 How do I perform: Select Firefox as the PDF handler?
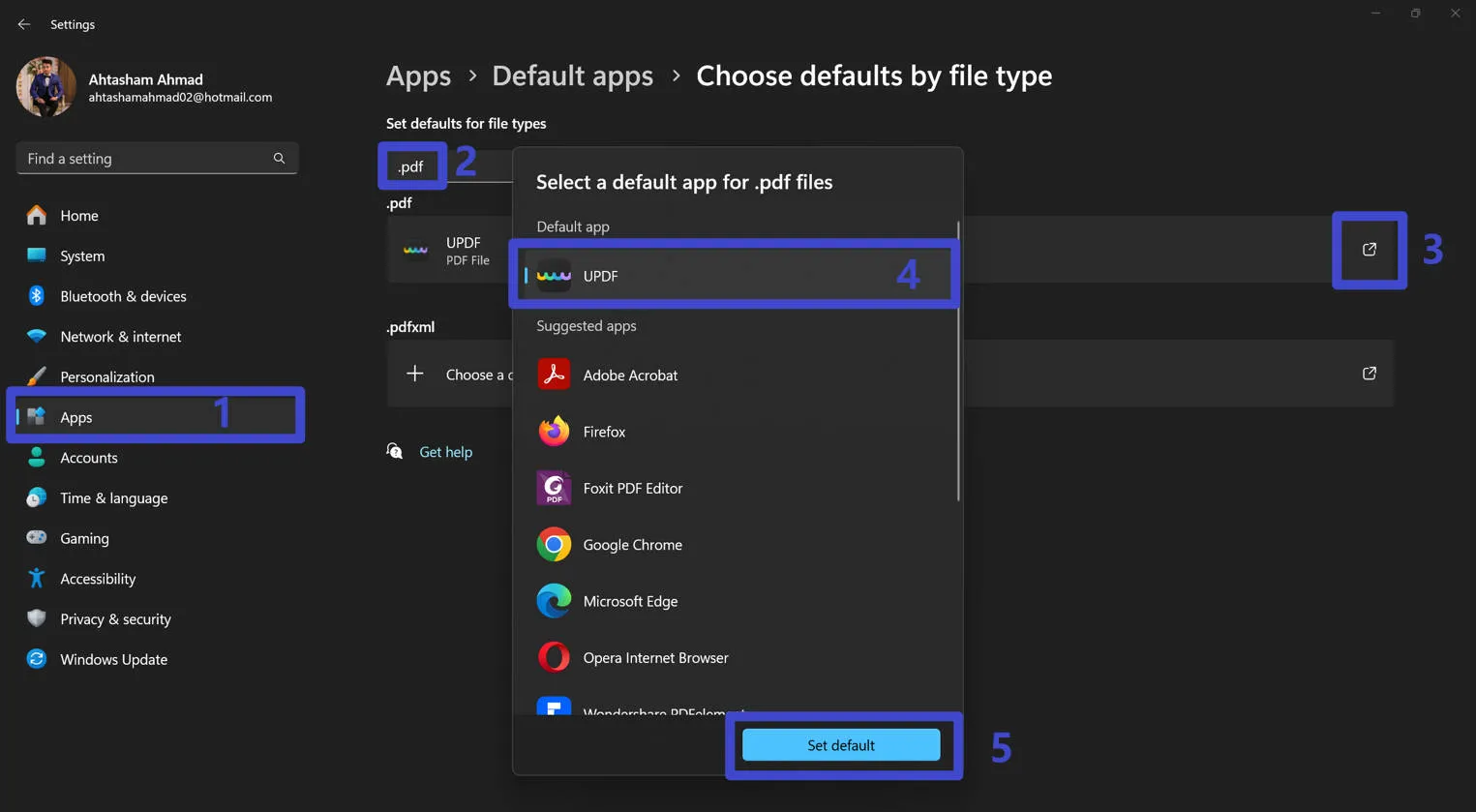(604, 431)
